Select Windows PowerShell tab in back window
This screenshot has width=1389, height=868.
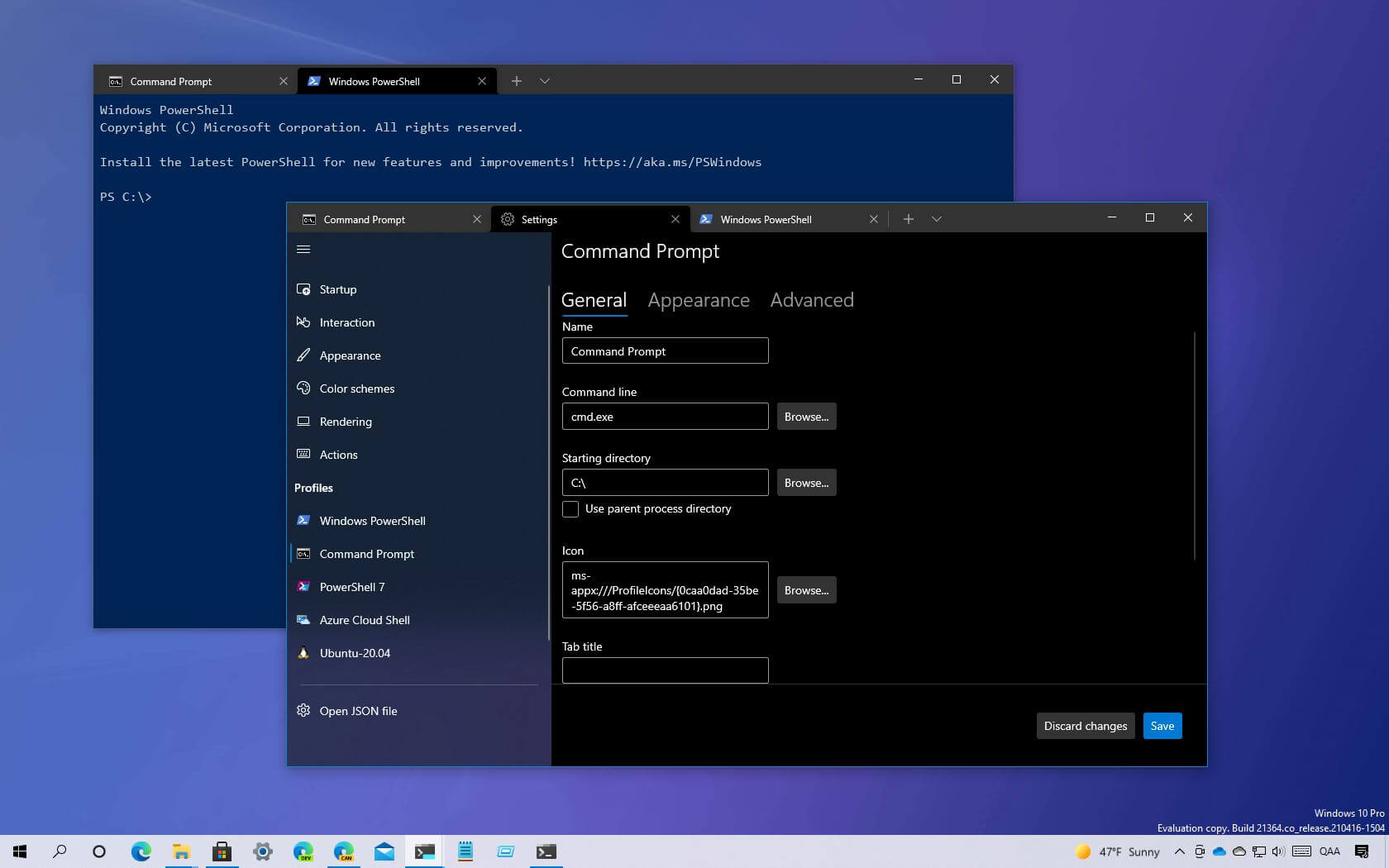click(397, 81)
